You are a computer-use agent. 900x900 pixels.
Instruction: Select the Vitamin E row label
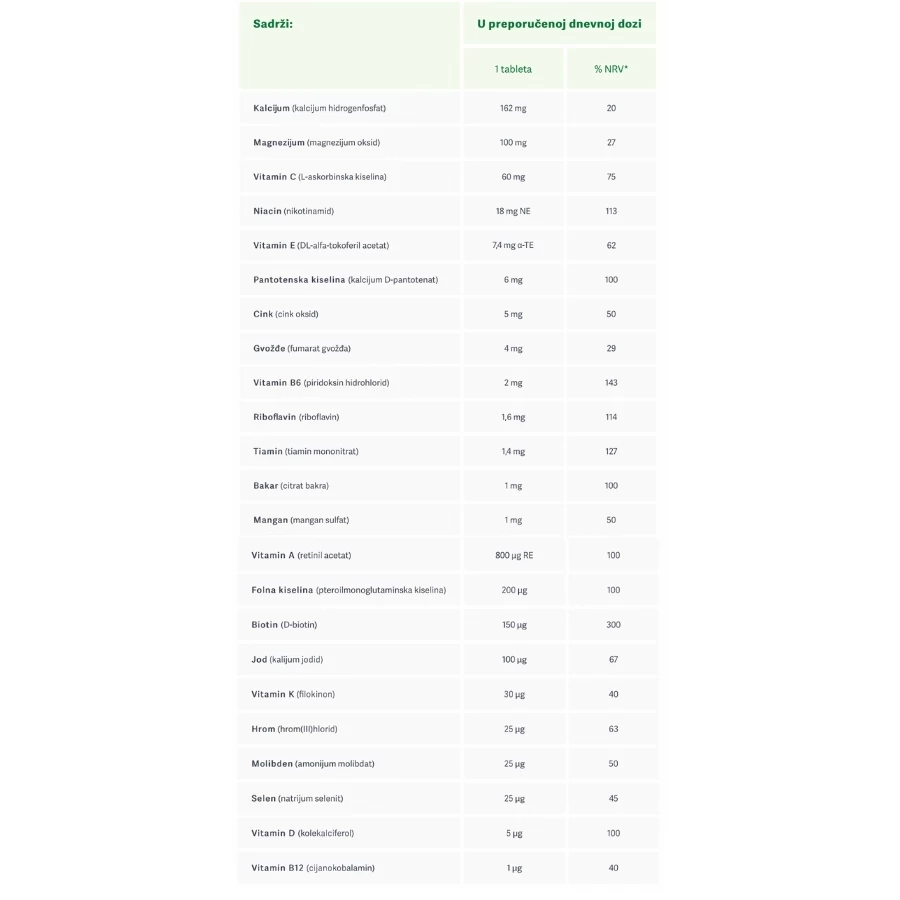tap(321, 245)
